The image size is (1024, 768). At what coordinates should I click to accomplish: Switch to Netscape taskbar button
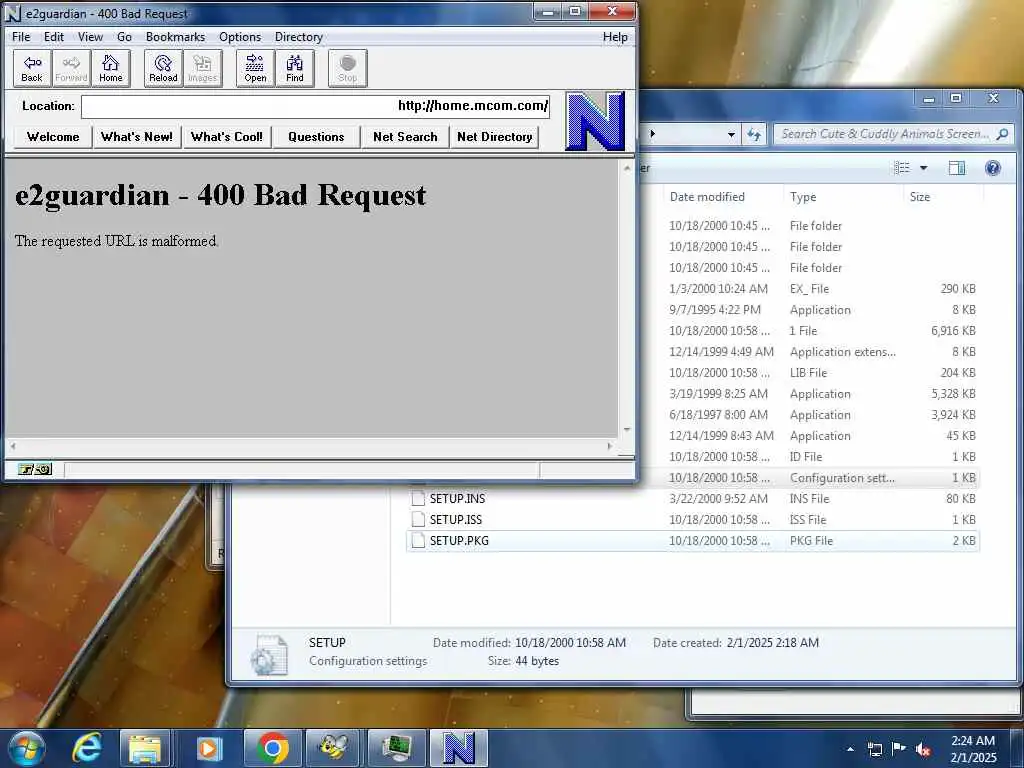[x=458, y=748]
